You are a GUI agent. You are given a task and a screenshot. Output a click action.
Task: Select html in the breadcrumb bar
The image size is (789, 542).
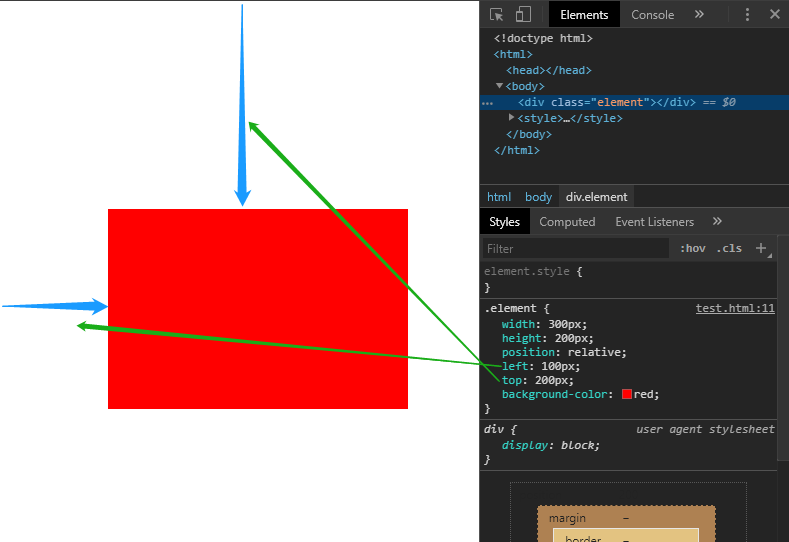pyautogui.click(x=499, y=197)
